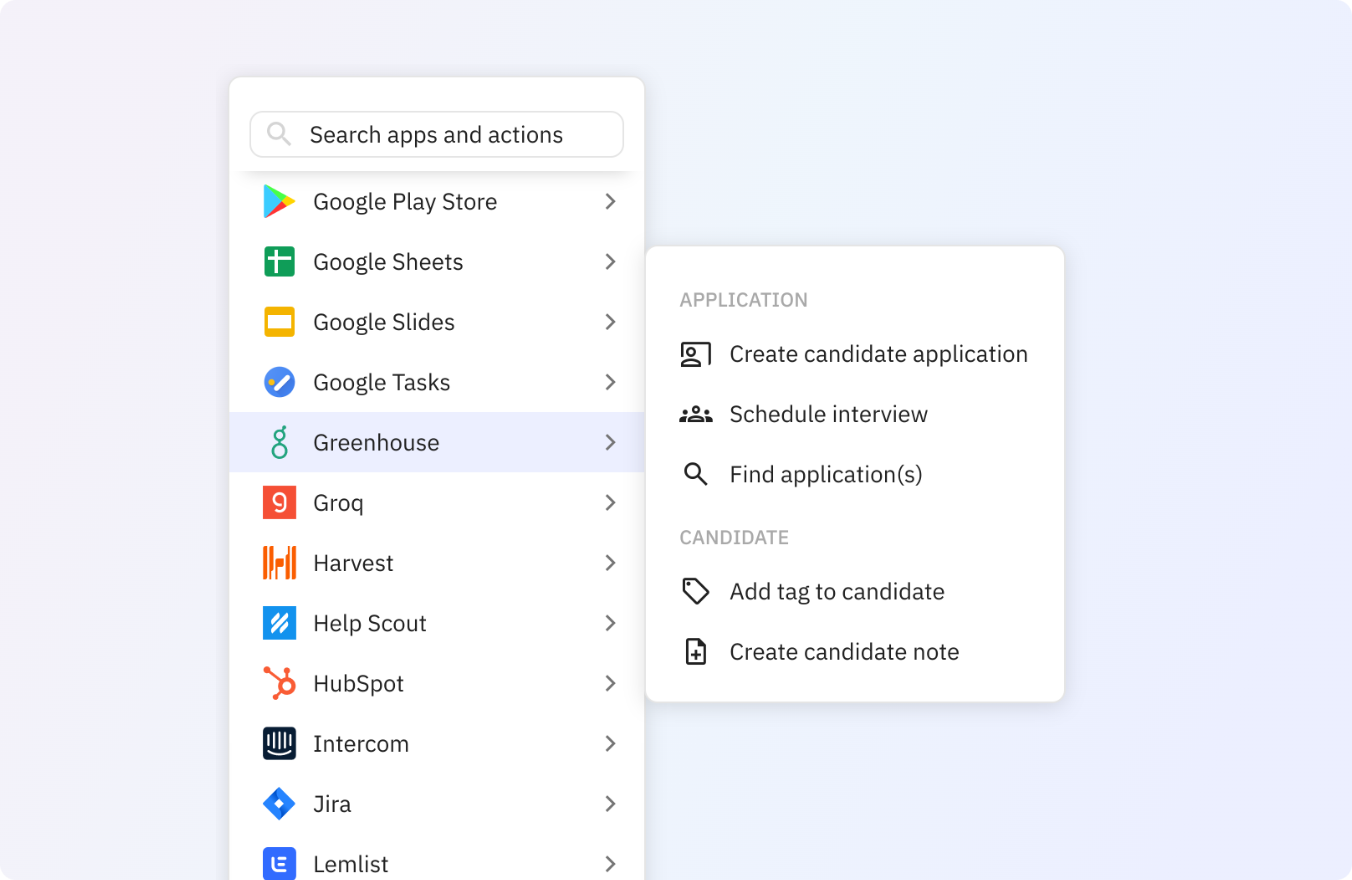This screenshot has height=880, width=1352.
Task: Click the Add tag to candidate tag icon
Action: tap(695, 591)
